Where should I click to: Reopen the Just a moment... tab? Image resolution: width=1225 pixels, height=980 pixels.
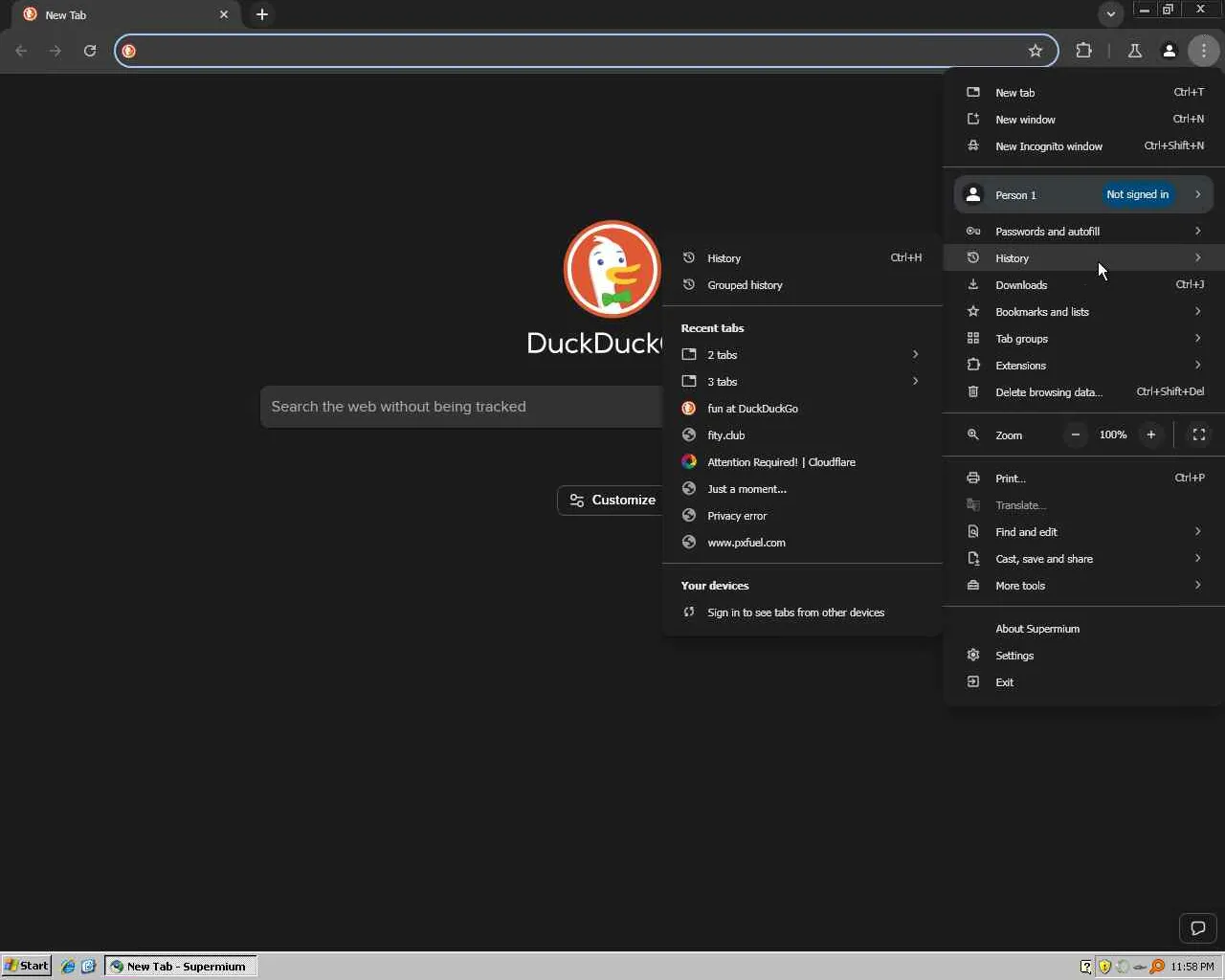pos(802,489)
